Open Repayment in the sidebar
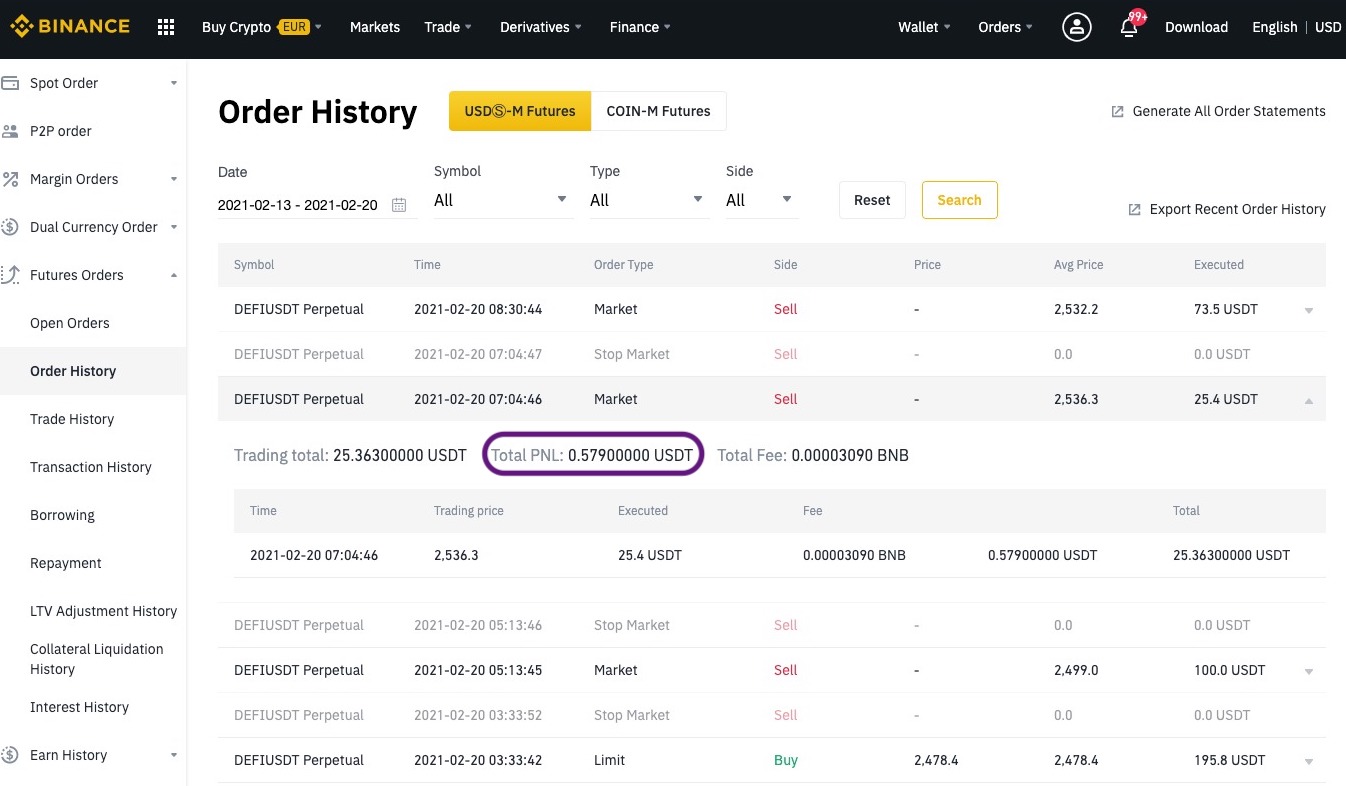 [x=66, y=563]
